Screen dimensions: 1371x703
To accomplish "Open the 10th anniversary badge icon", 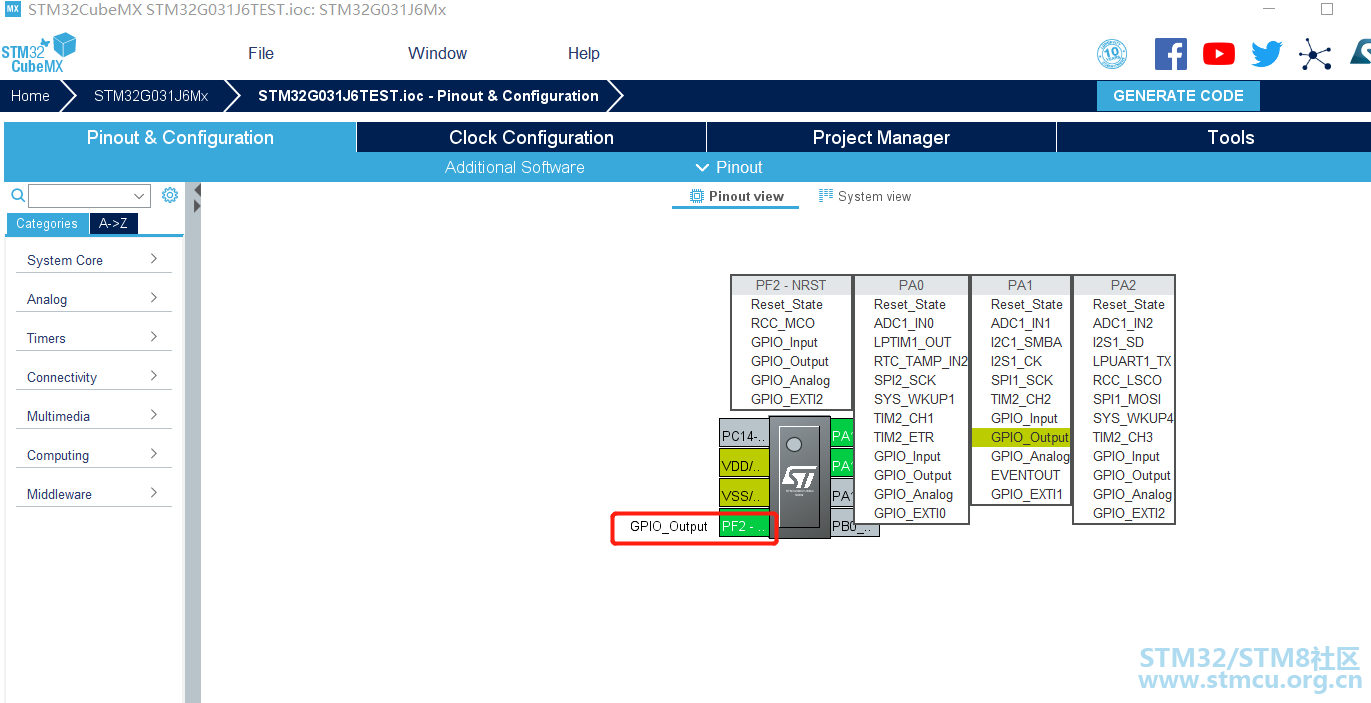I will (x=1112, y=54).
